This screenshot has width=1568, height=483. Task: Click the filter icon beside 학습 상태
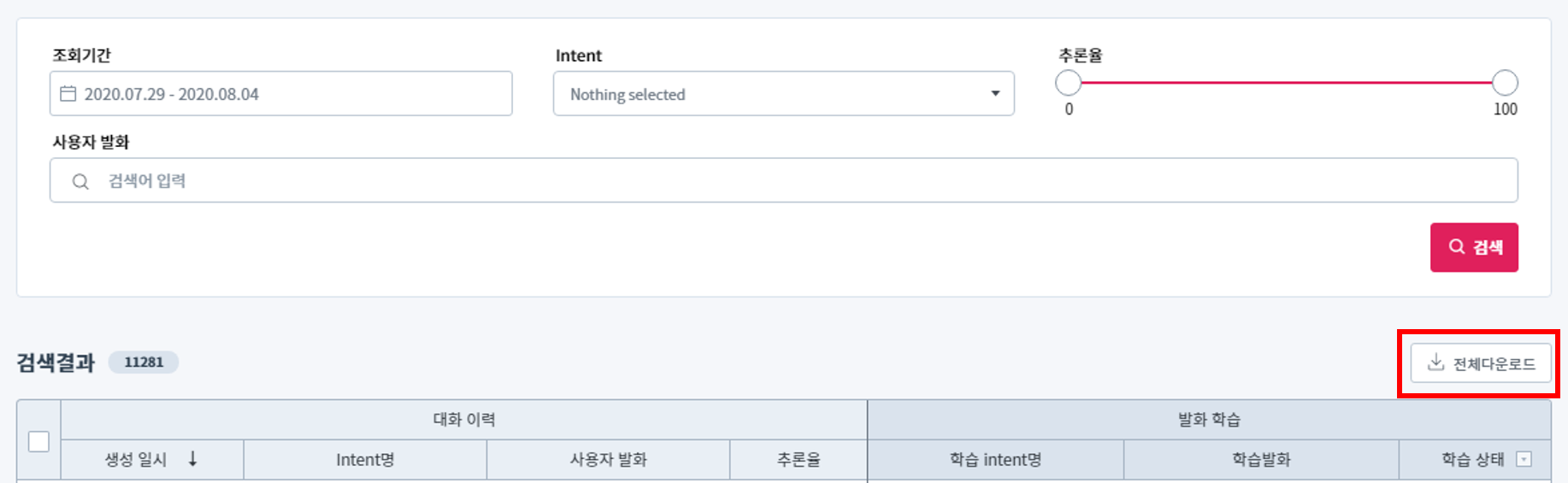click(x=1524, y=459)
